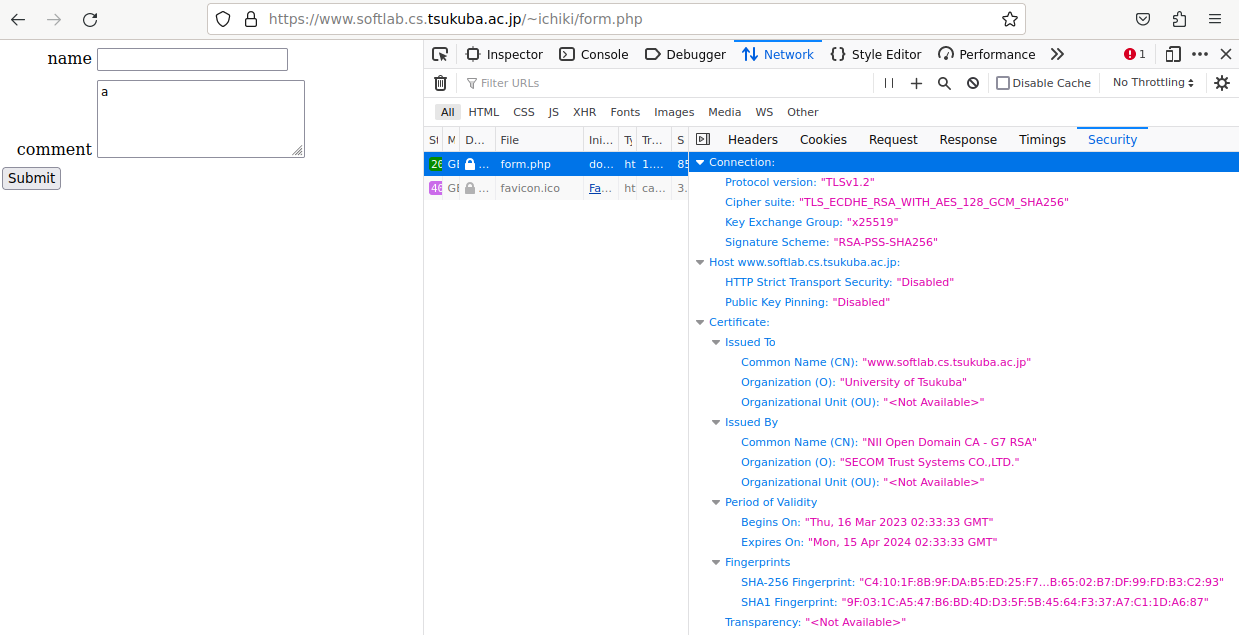Filter requests by XHR type
Viewport: 1239px width, 635px height.
(x=584, y=112)
